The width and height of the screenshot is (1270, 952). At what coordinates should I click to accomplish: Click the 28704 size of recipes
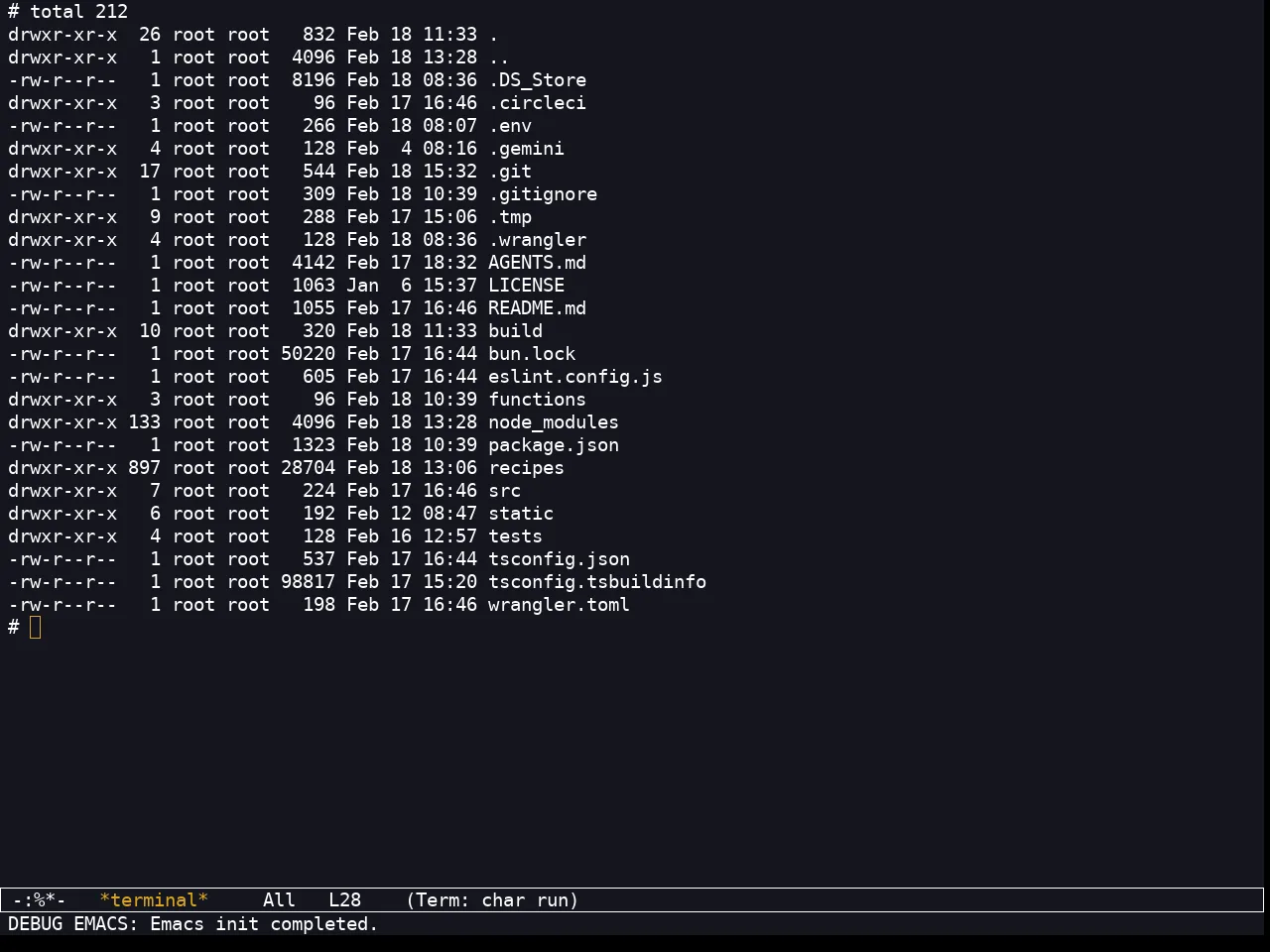click(x=308, y=468)
